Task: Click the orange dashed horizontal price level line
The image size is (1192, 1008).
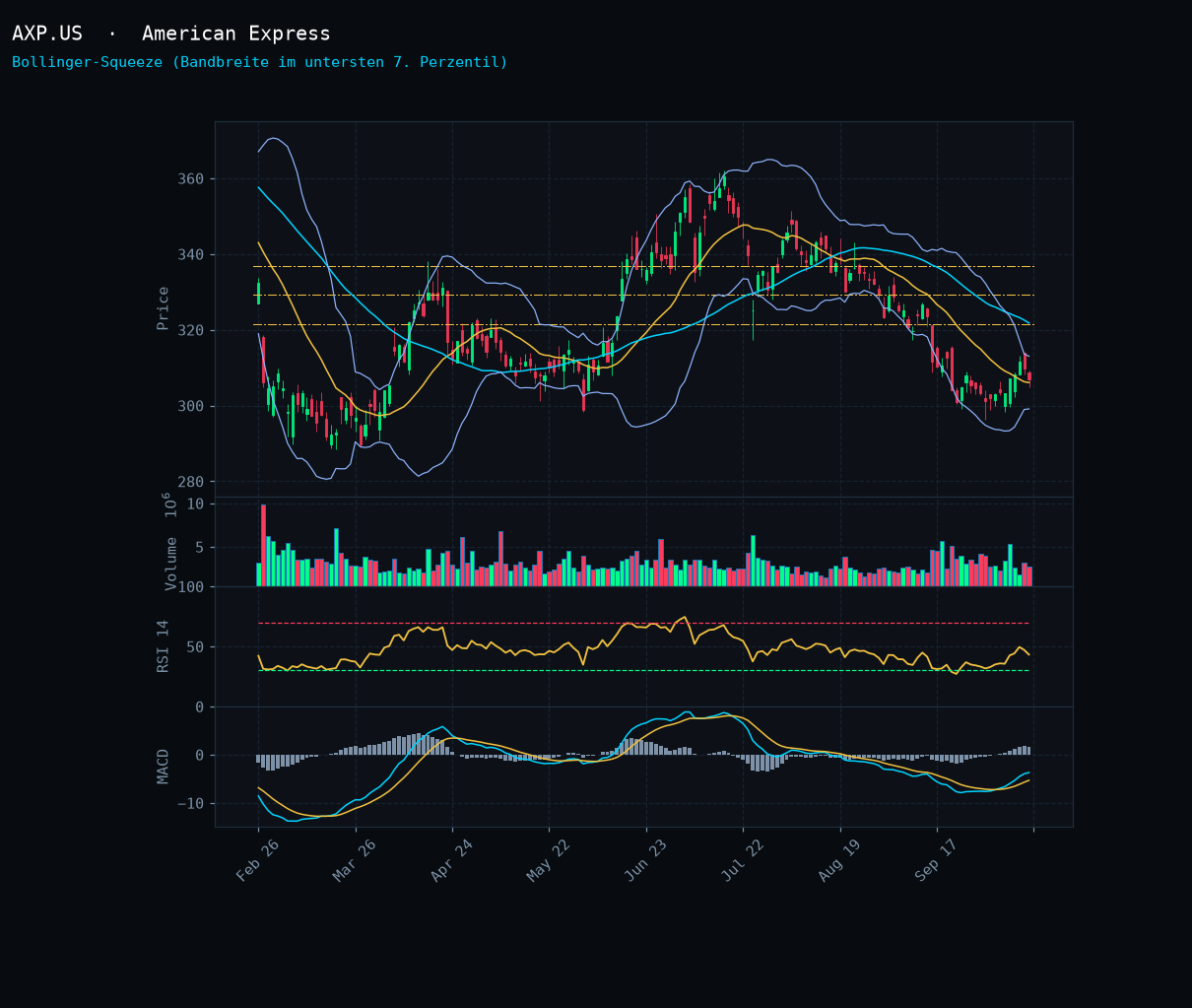Action: pos(643,266)
